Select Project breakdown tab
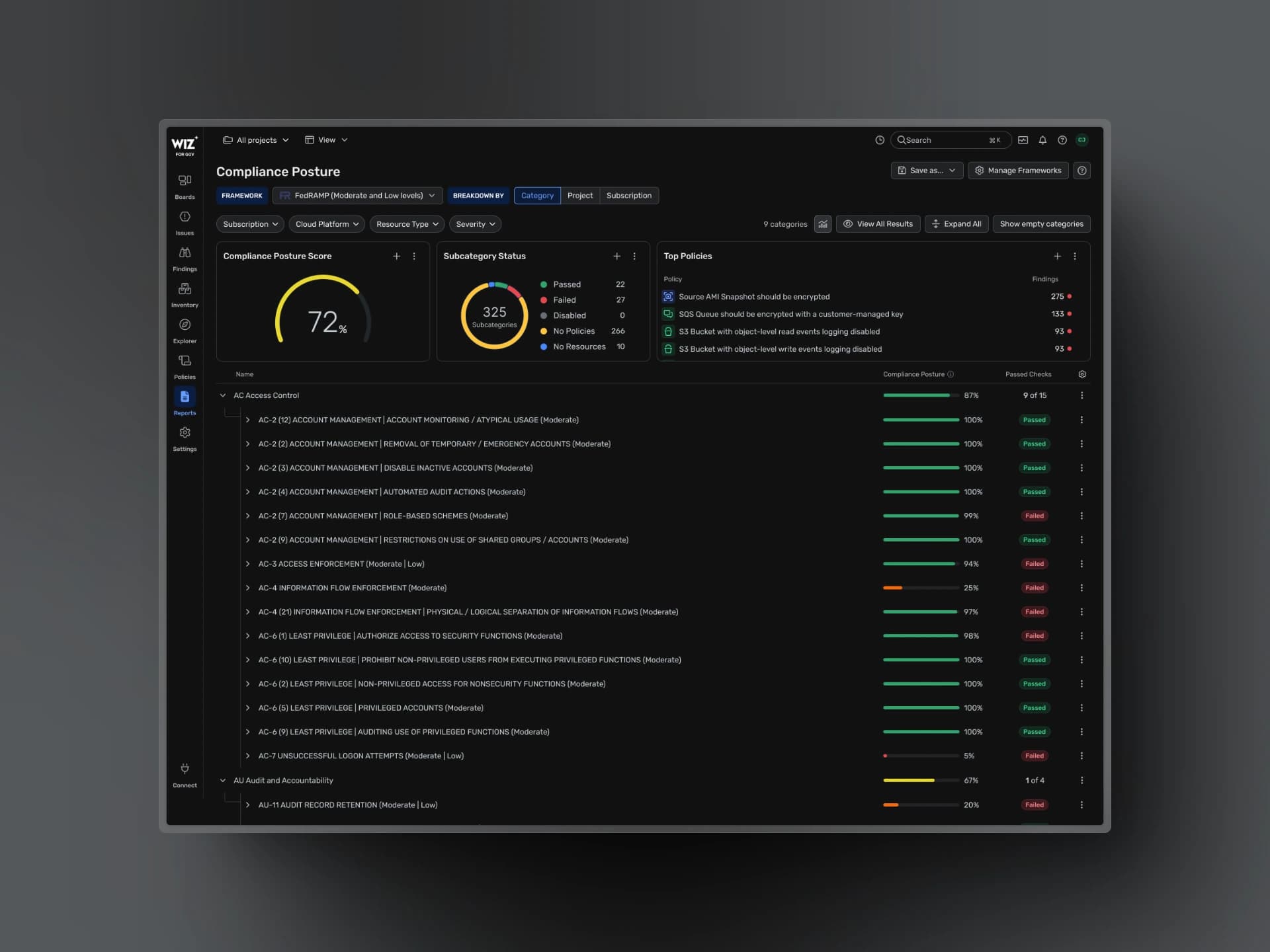This screenshot has width=1270, height=952. 580,196
